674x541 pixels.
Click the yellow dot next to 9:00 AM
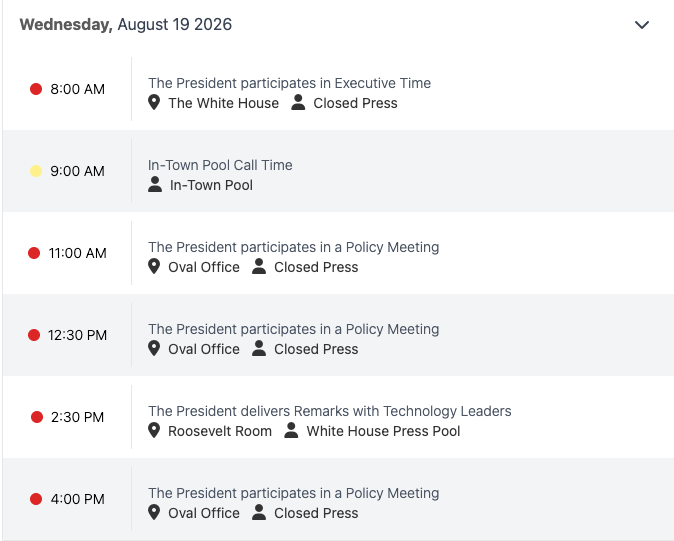pos(36,171)
